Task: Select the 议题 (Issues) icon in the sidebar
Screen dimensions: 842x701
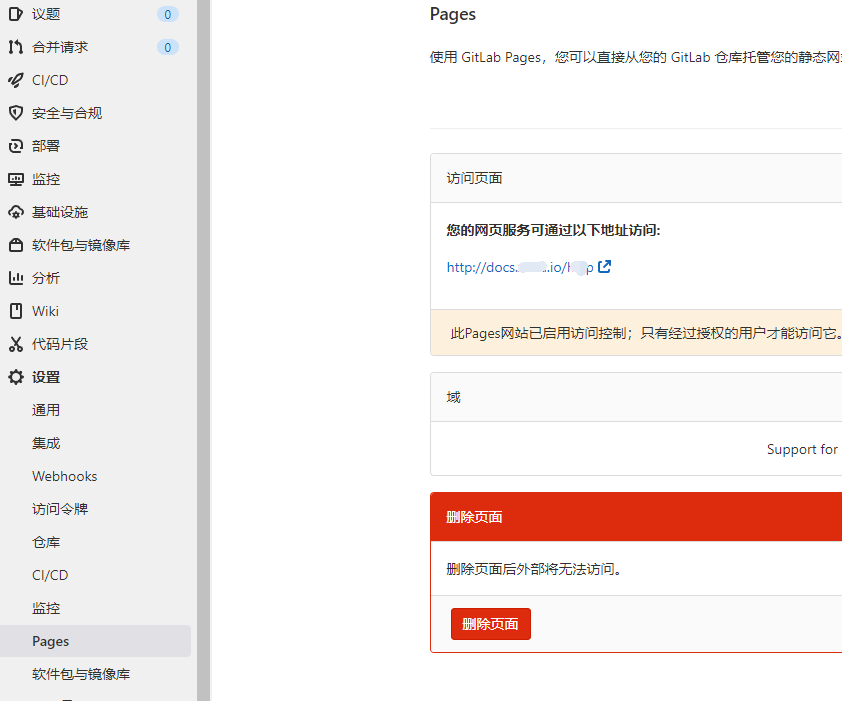Action: [14, 14]
